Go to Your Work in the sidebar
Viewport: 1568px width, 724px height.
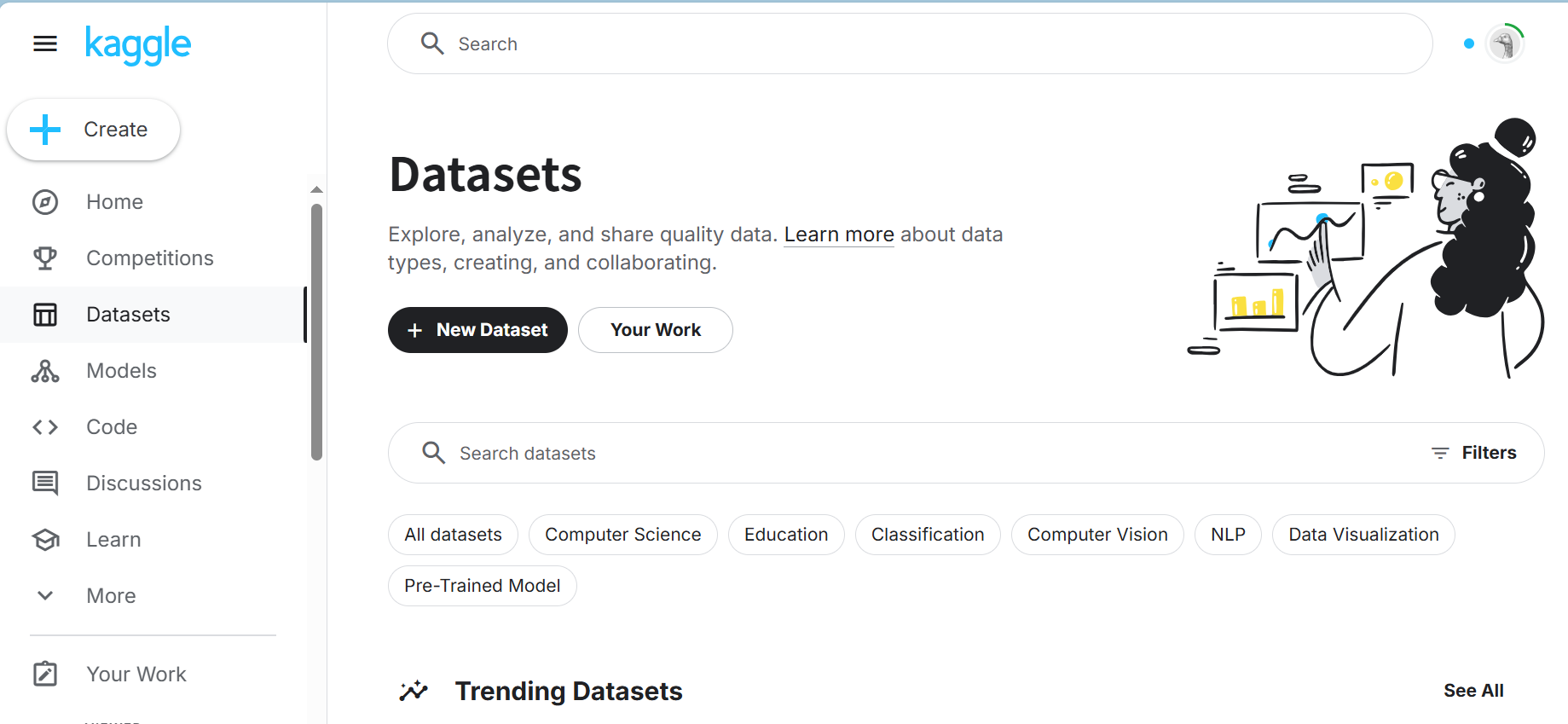click(136, 675)
